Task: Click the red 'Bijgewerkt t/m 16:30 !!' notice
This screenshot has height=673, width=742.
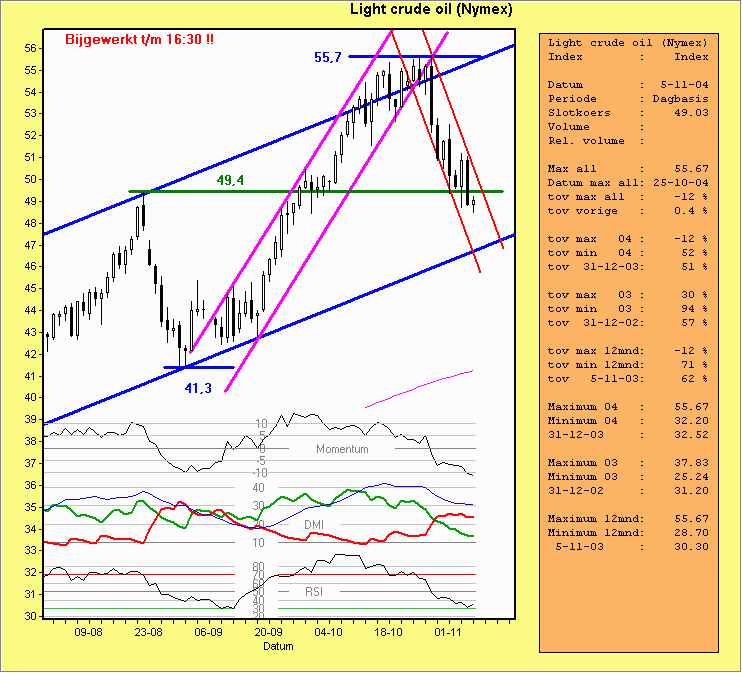Action: [139, 40]
